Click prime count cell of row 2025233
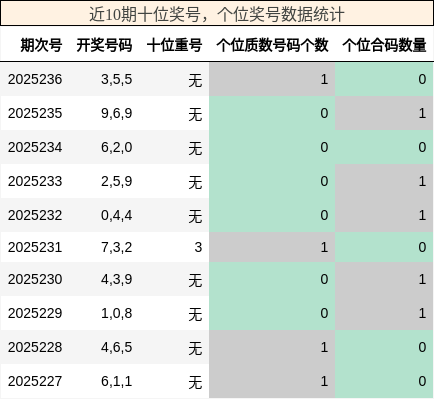 [272, 181]
